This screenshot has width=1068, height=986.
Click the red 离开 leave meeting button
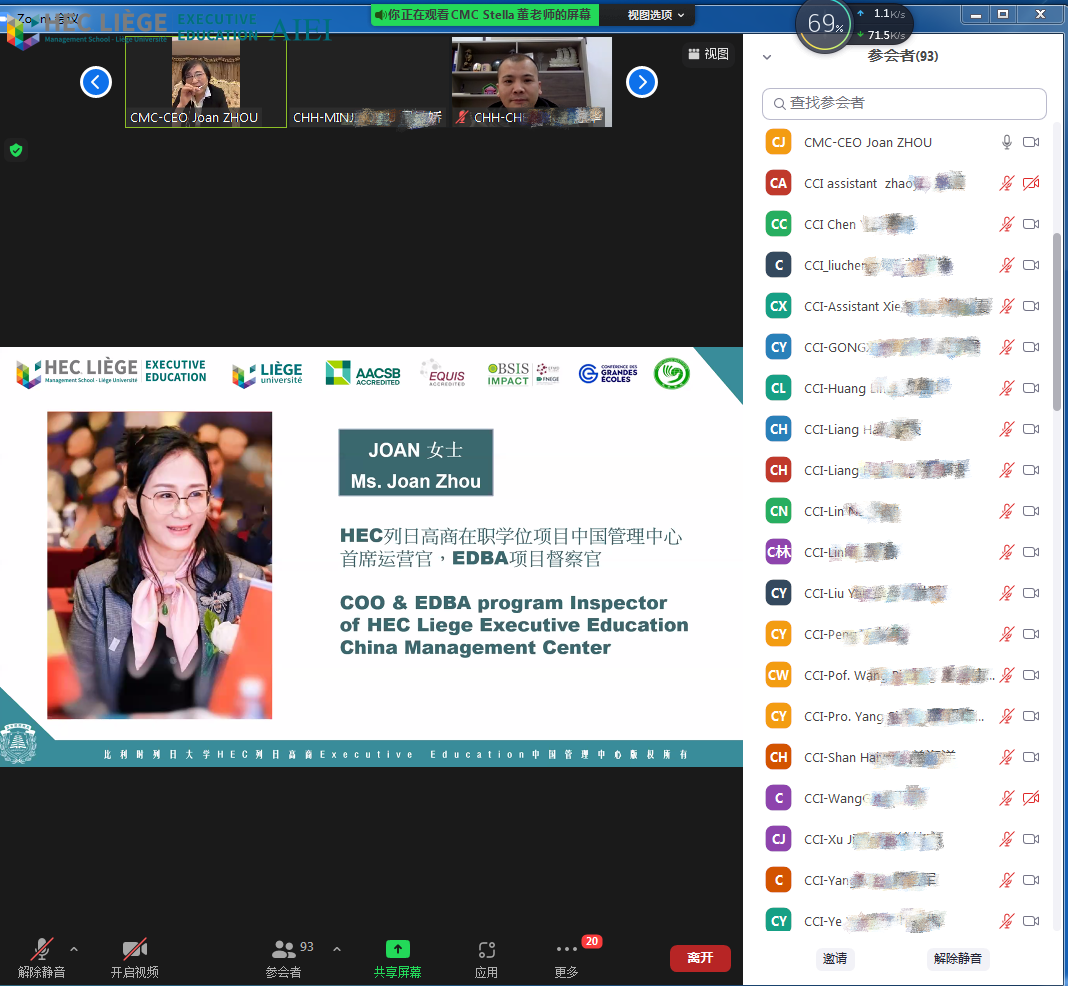[x=700, y=957]
